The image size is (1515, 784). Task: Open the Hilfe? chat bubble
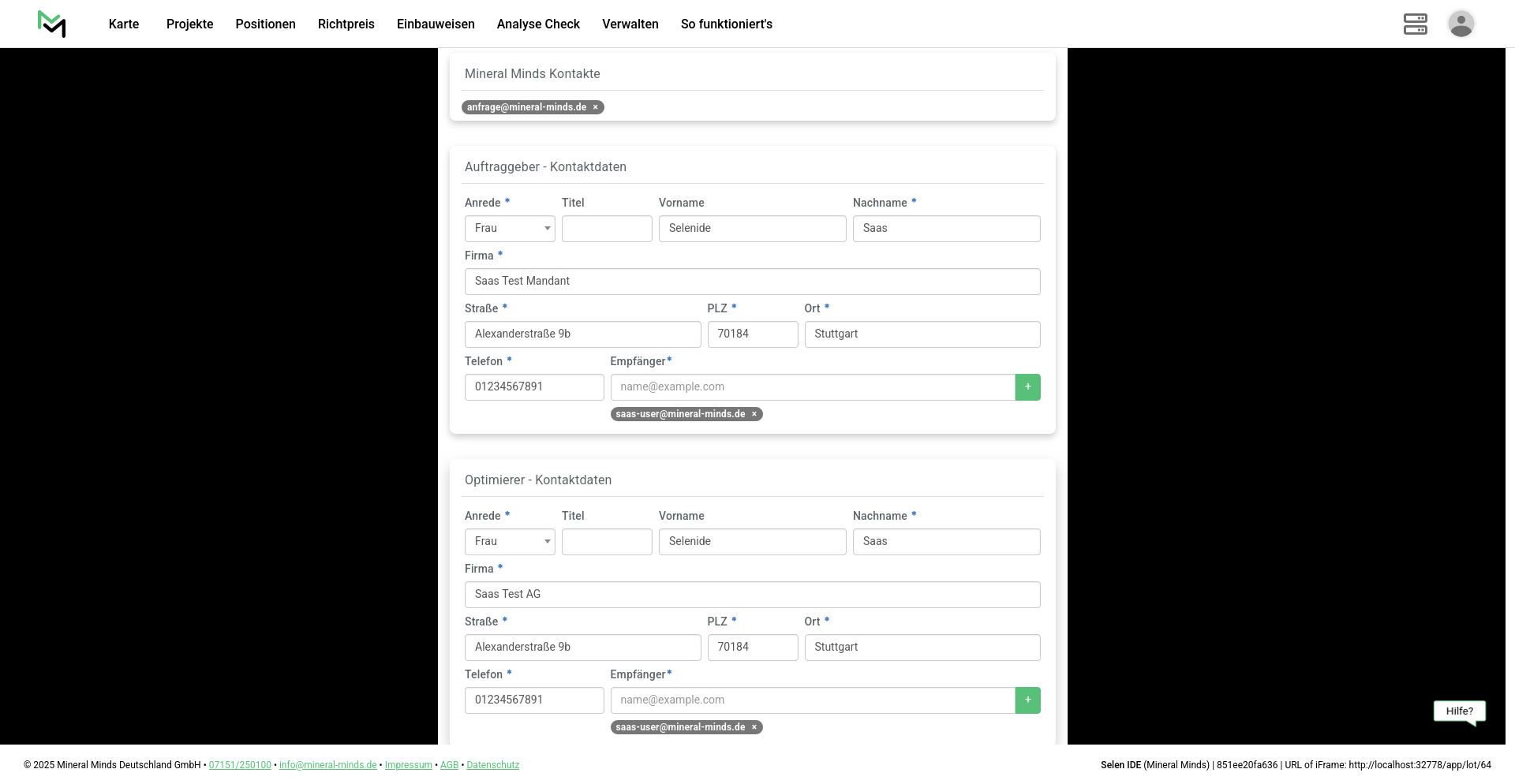(x=1459, y=711)
